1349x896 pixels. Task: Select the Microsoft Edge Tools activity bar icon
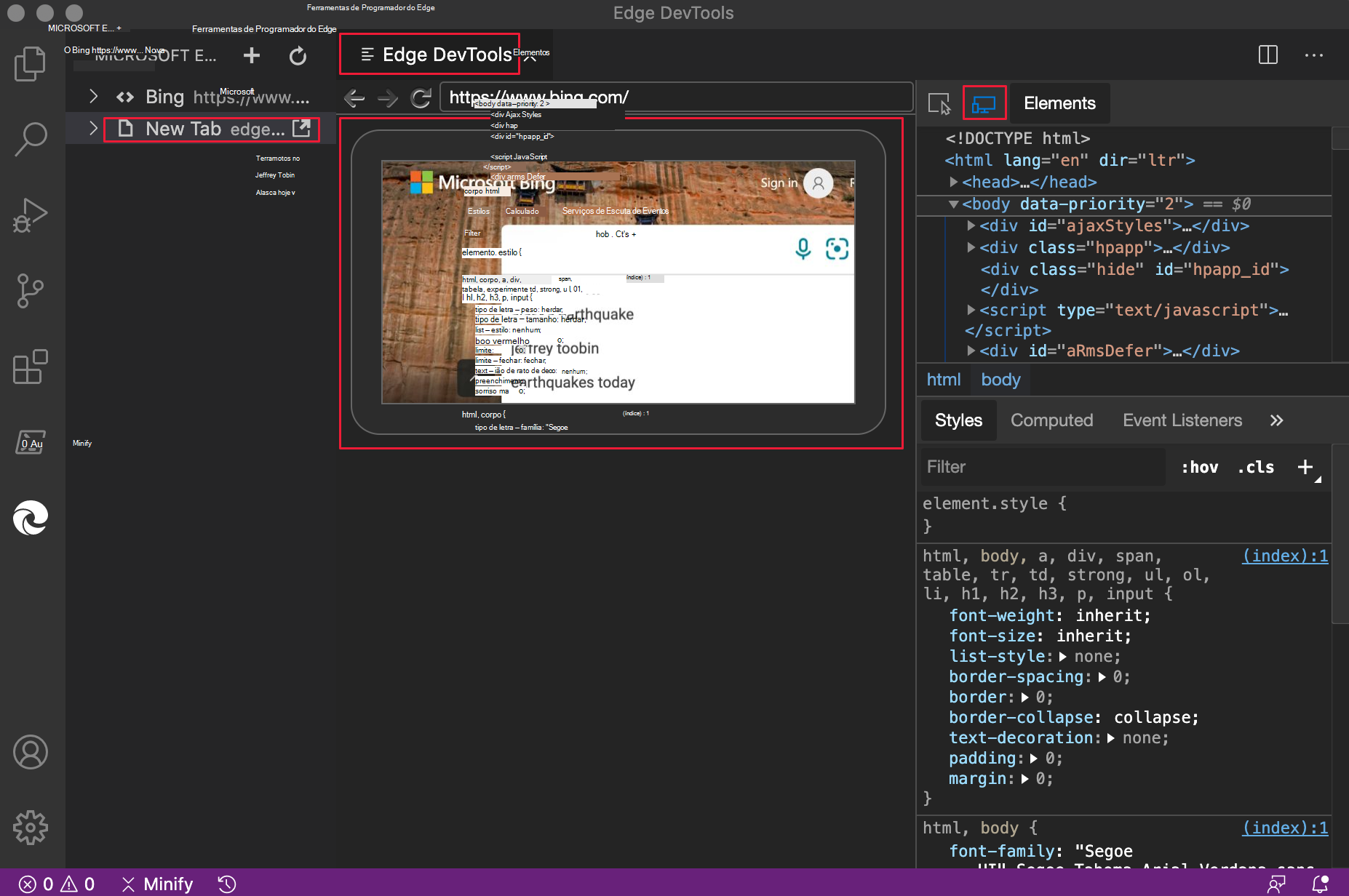pos(30,518)
